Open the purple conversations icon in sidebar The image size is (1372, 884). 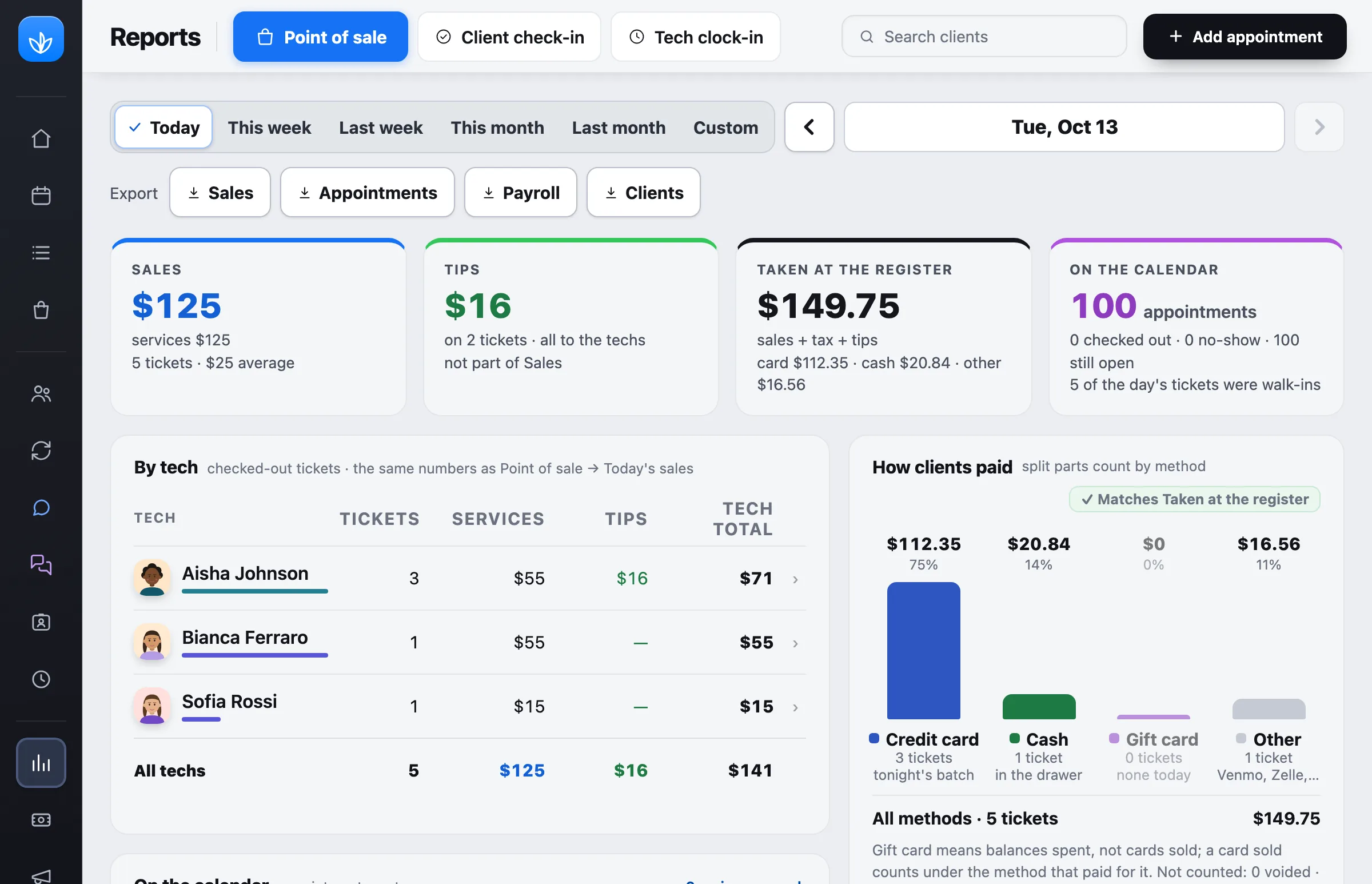(x=41, y=565)
